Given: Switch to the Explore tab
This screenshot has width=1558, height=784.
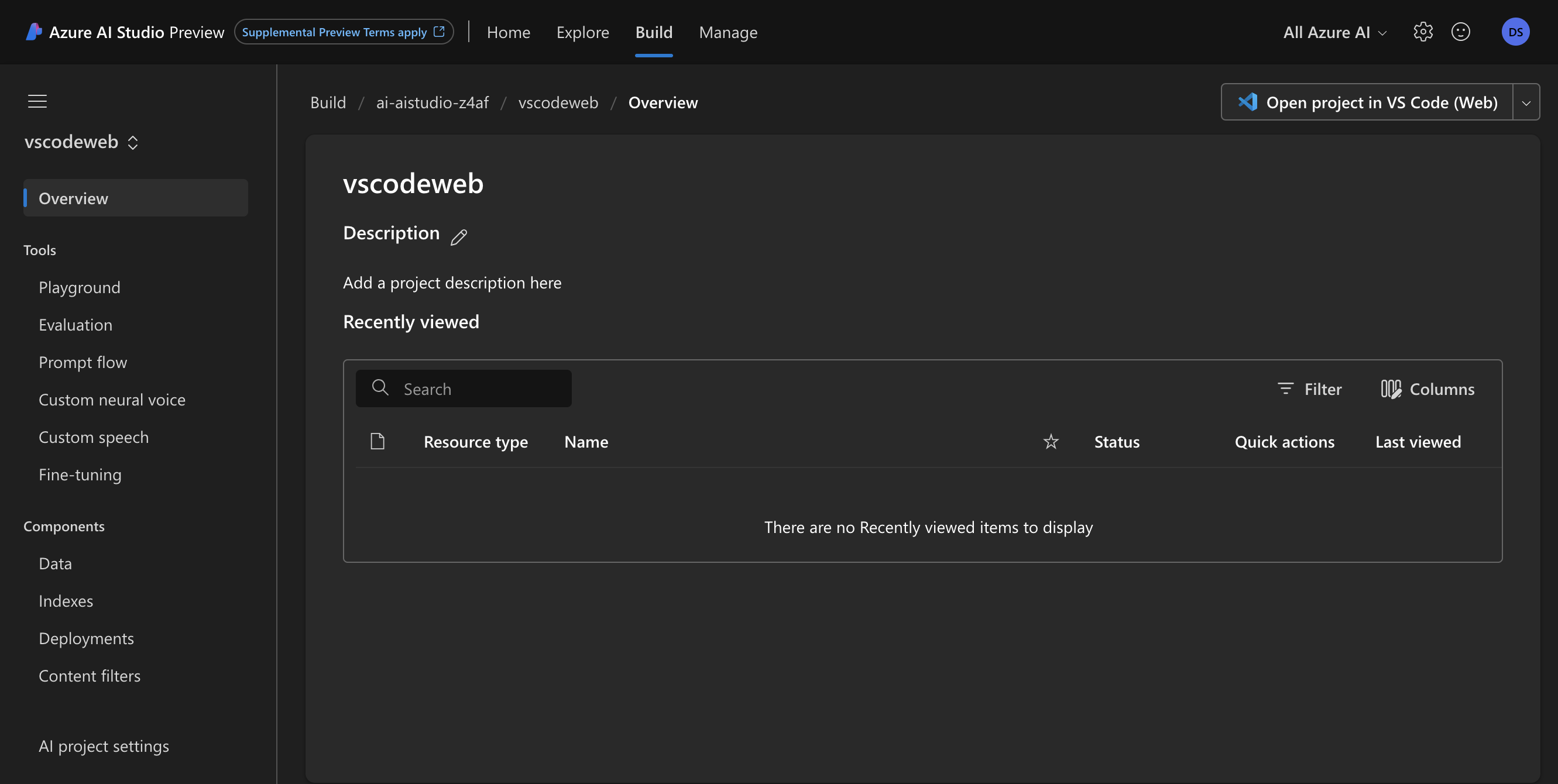Looking at the screenshot, I should [x=582, y=32].
